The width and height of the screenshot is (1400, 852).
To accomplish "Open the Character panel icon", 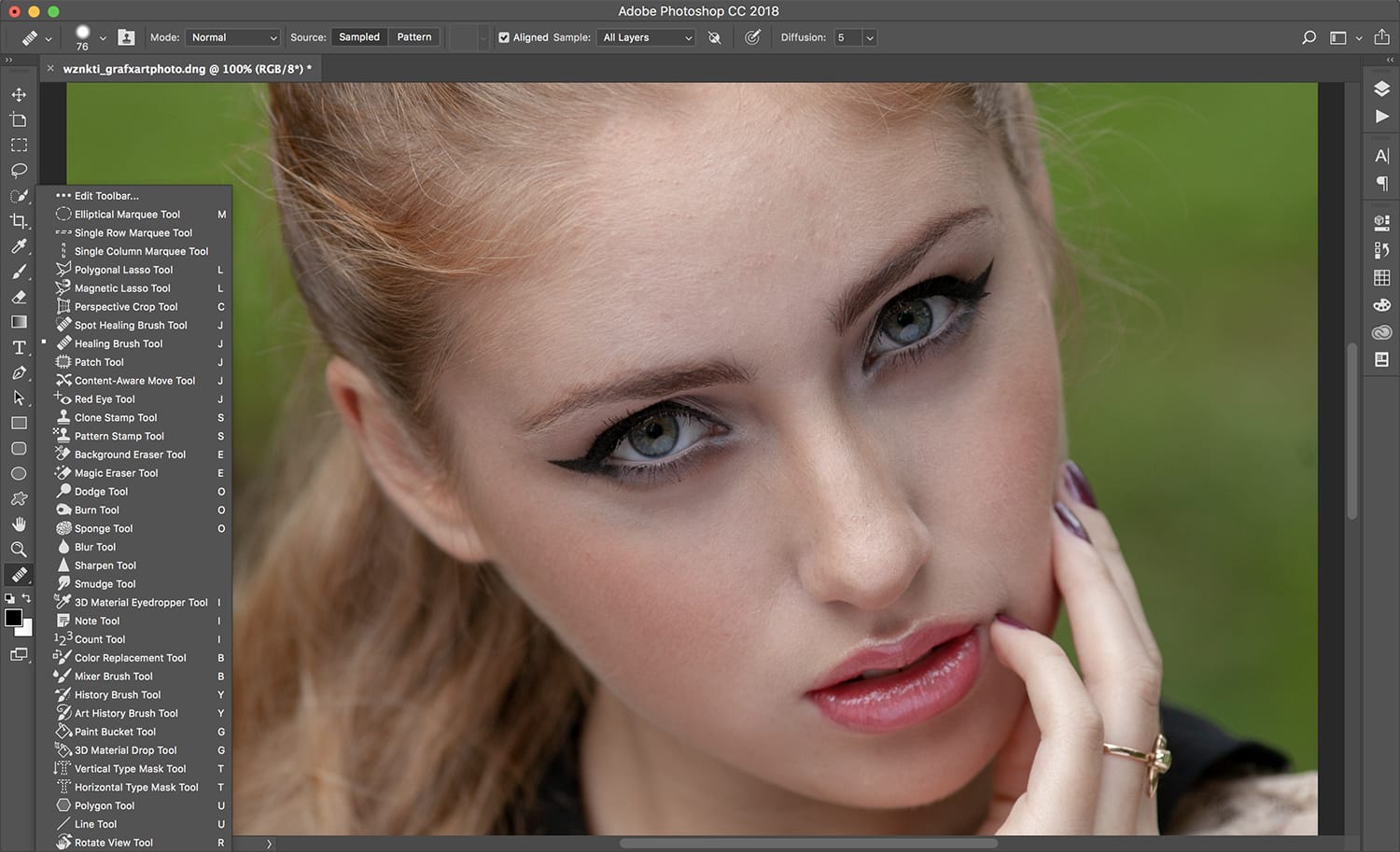I will pos(1382,156).
